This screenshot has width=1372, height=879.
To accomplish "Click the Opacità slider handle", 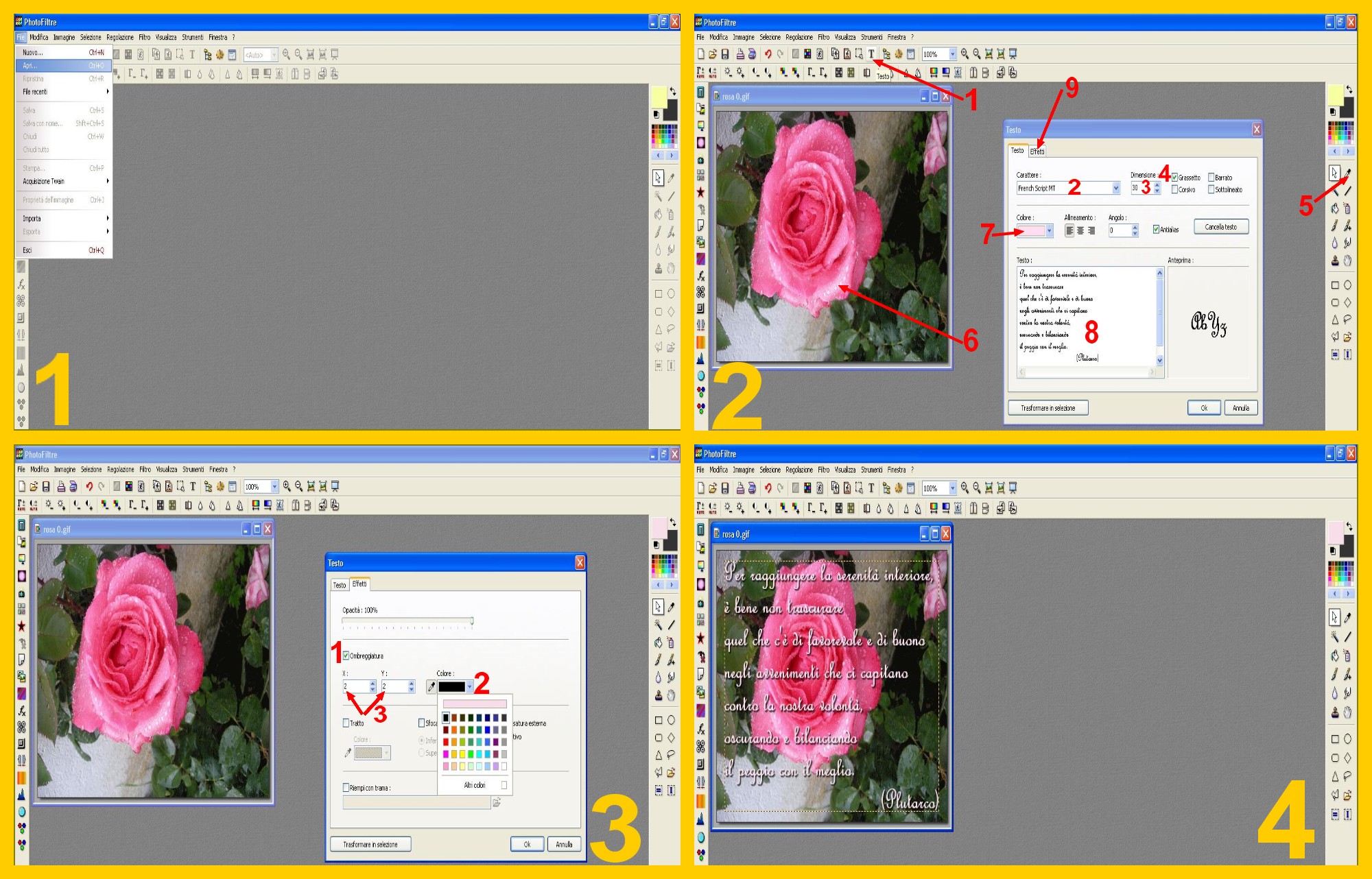I will (472, 621).
